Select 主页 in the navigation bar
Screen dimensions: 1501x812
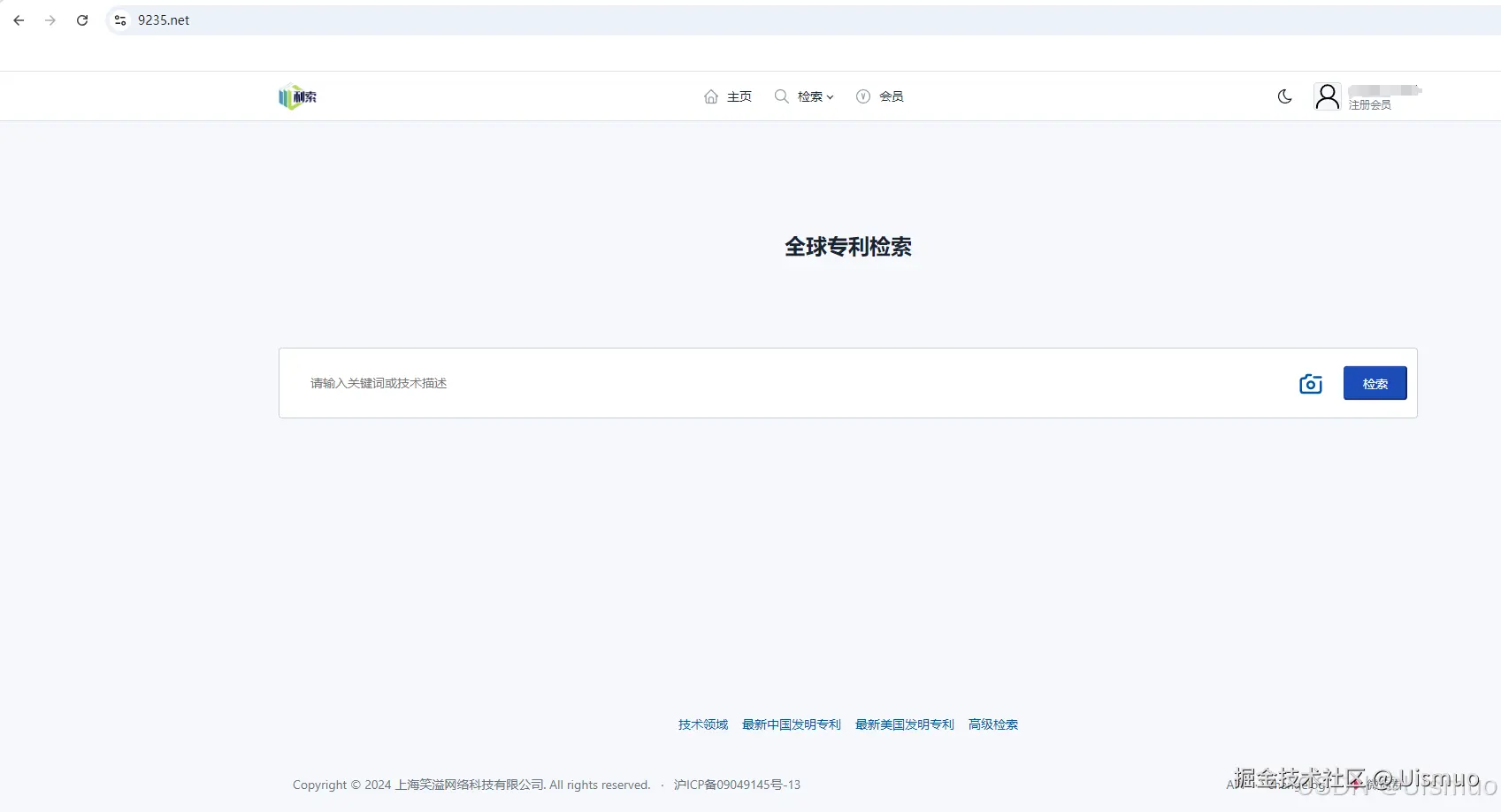(739, 96)
